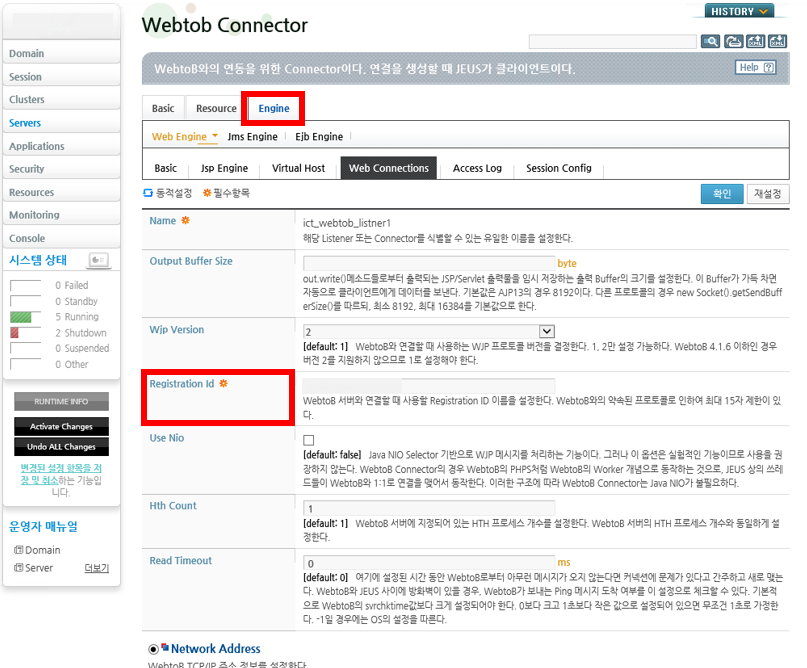Click the Hth Count input field
807x668 pixels.
click(429, 508)
